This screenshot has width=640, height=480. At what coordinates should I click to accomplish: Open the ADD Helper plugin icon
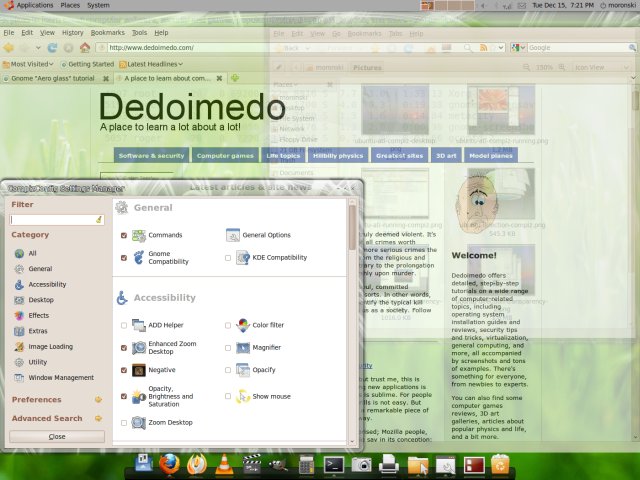tap(139, 325)
